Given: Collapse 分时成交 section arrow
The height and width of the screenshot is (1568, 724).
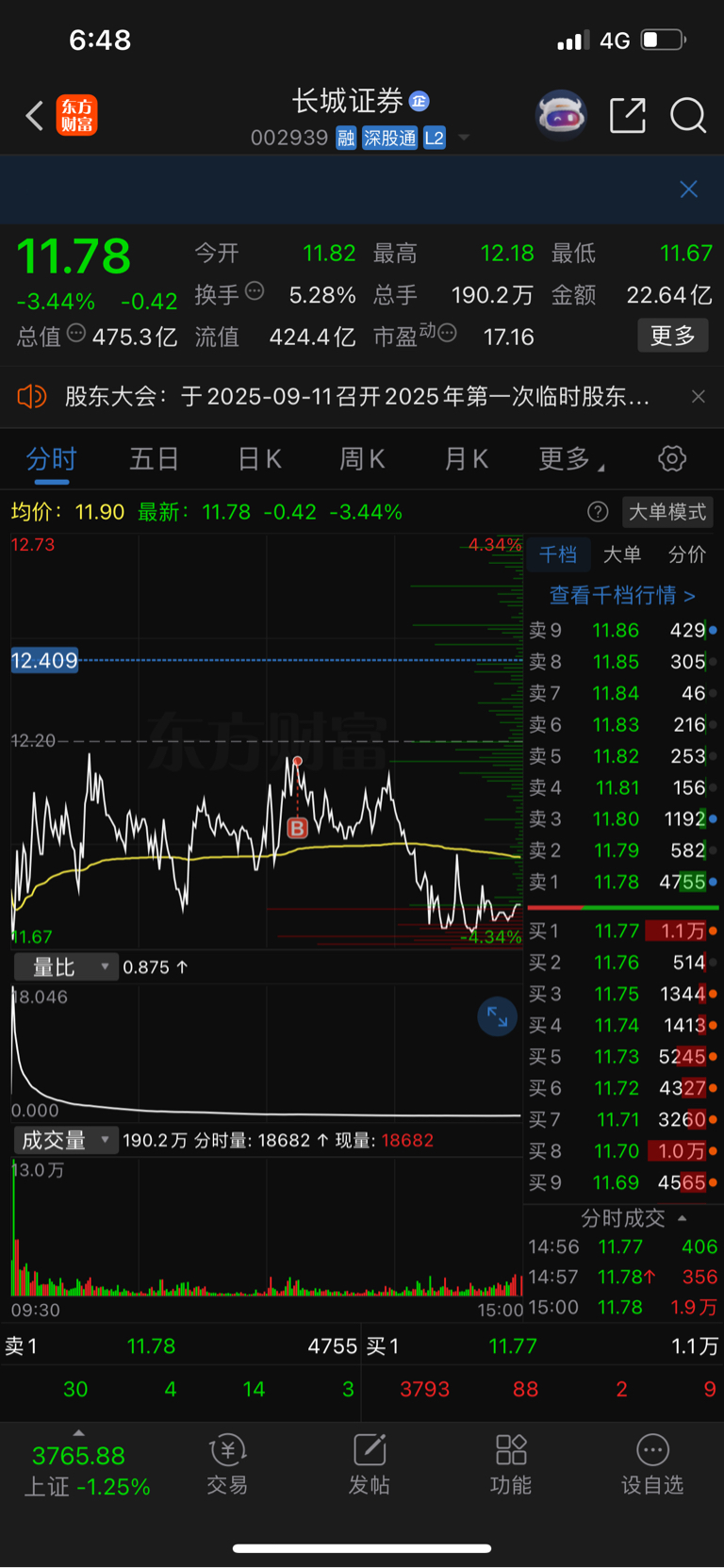Looking at the screenshot, I should [x=683, y=1218].
